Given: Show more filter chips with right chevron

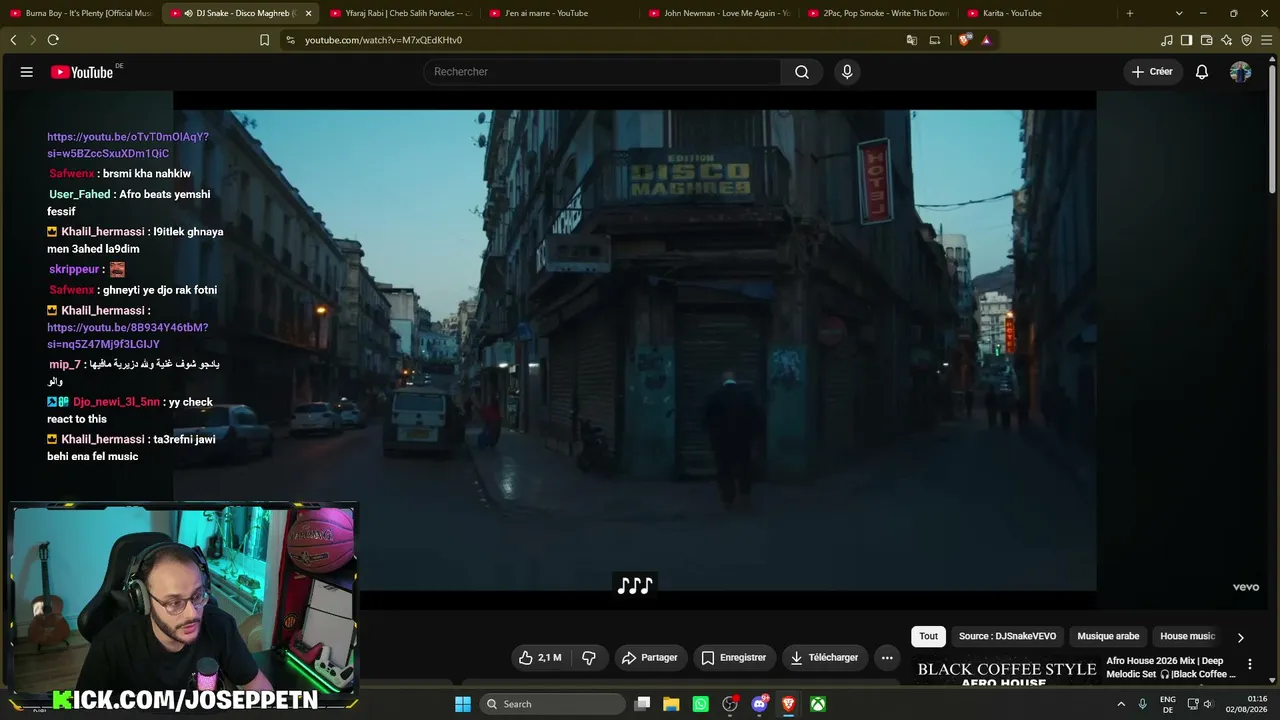Looking at the screenshot, I should point(1241,637).
